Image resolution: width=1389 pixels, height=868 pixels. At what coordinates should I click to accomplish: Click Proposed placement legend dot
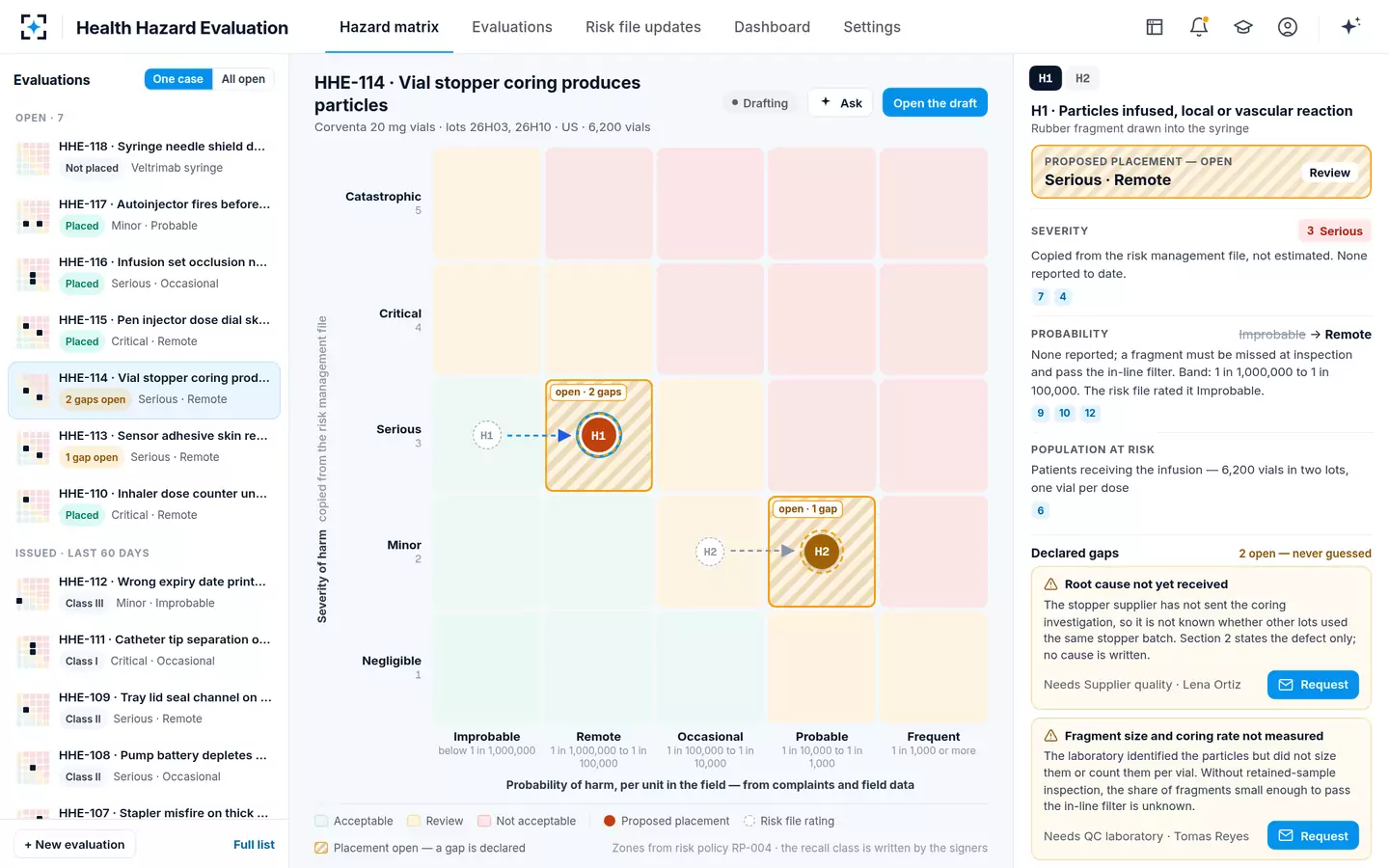[x=610, y=822]
